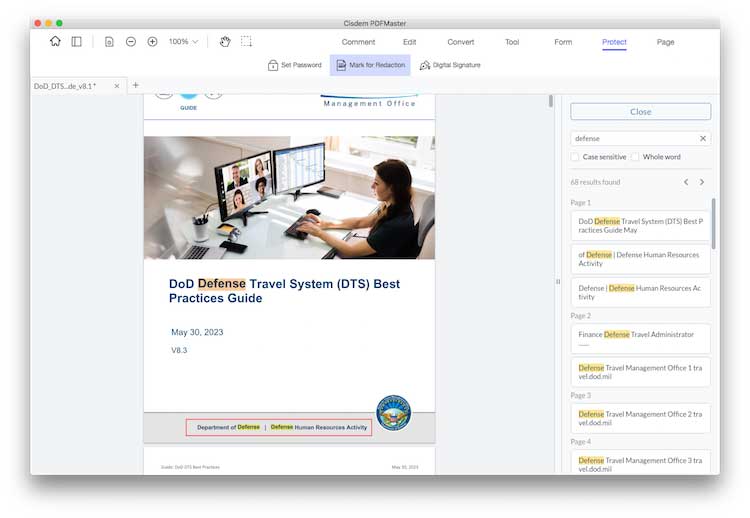Click the 'May 30, 2023' date text
Viewport: 750px width, 518px height.
click(197, 332)
